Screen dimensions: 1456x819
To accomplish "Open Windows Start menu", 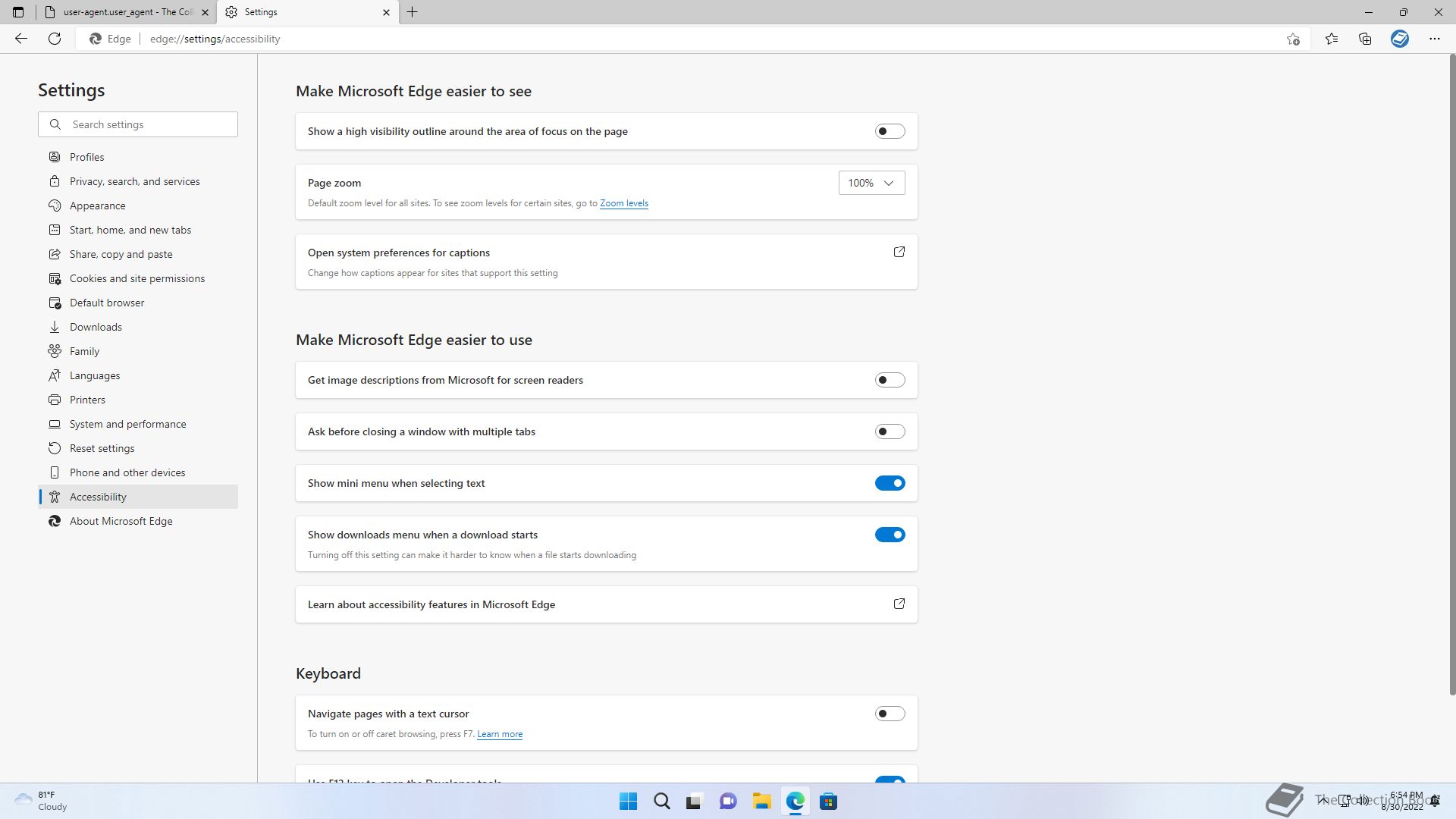I will tap(628, 802).
